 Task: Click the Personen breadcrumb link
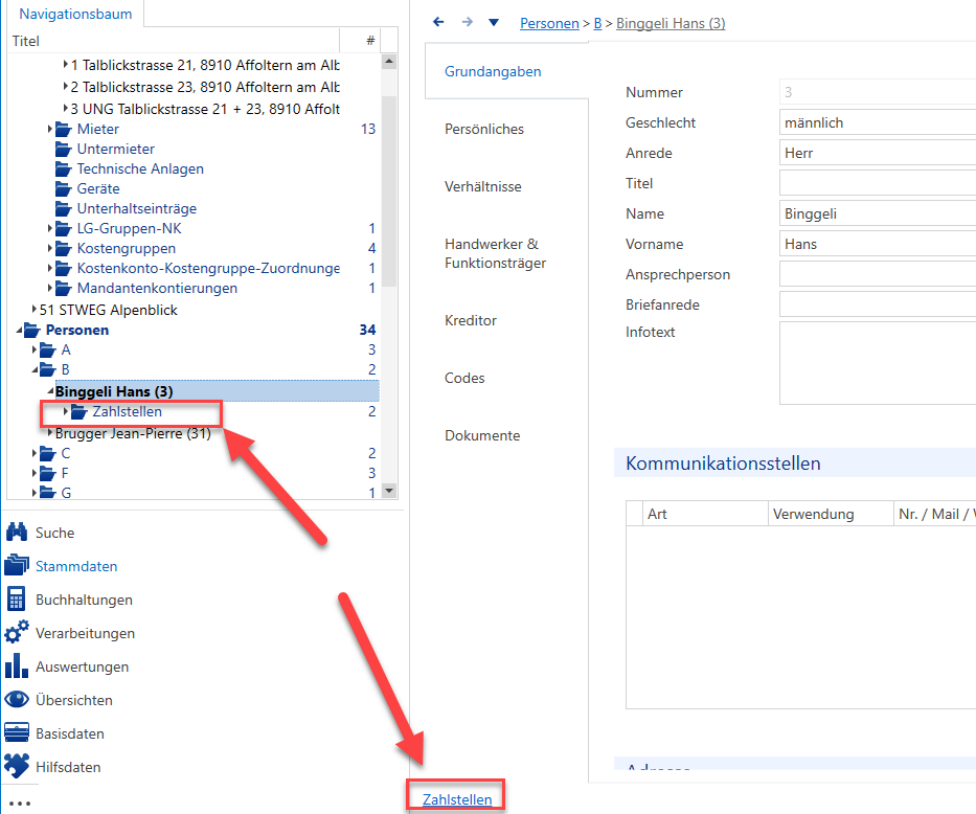[550, 23]
